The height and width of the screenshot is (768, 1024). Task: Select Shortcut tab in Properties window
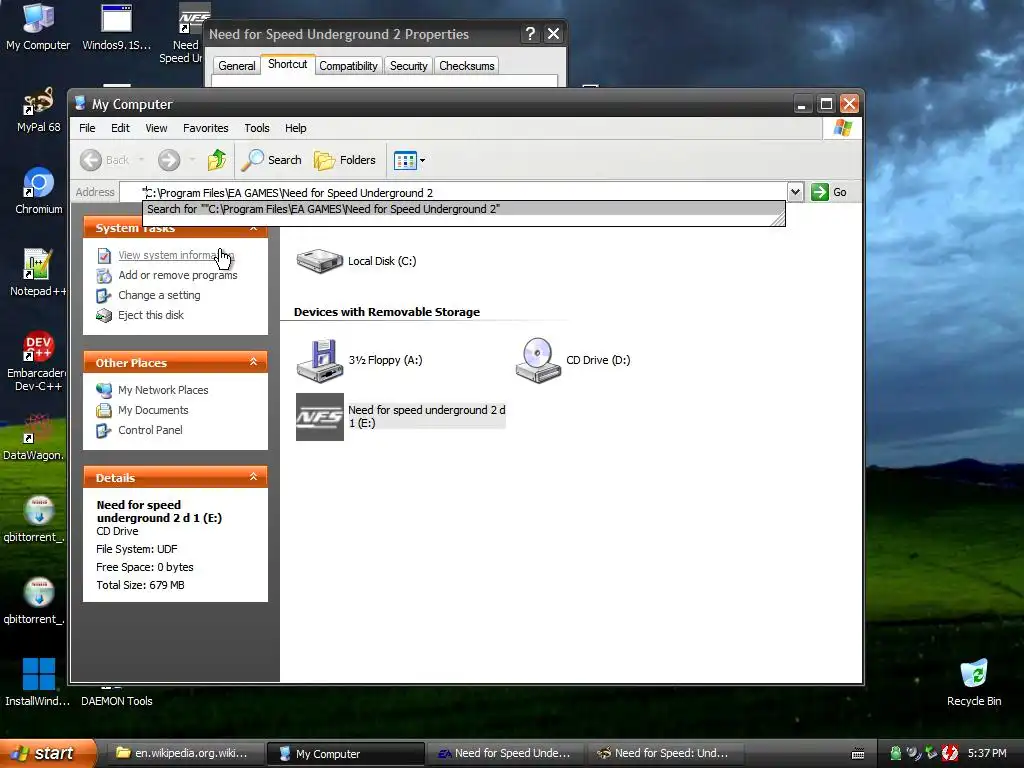tap(287, 64)
